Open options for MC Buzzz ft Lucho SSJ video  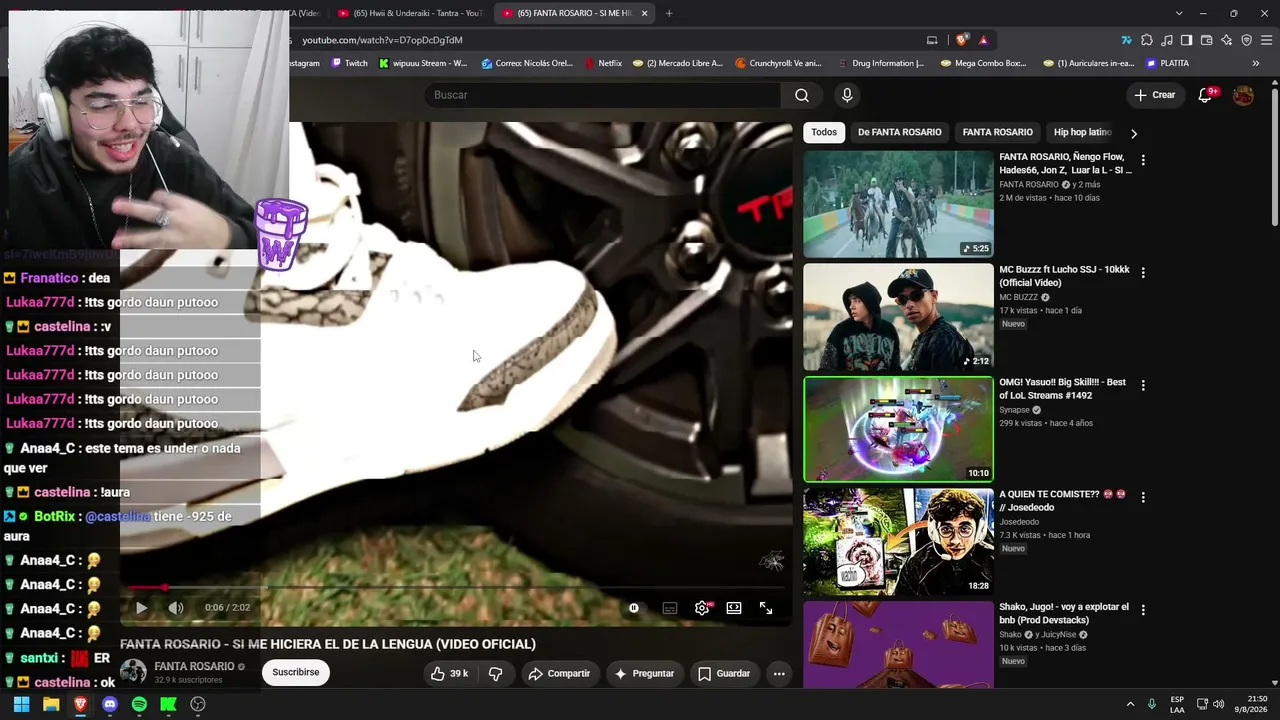coord(1143,272)
